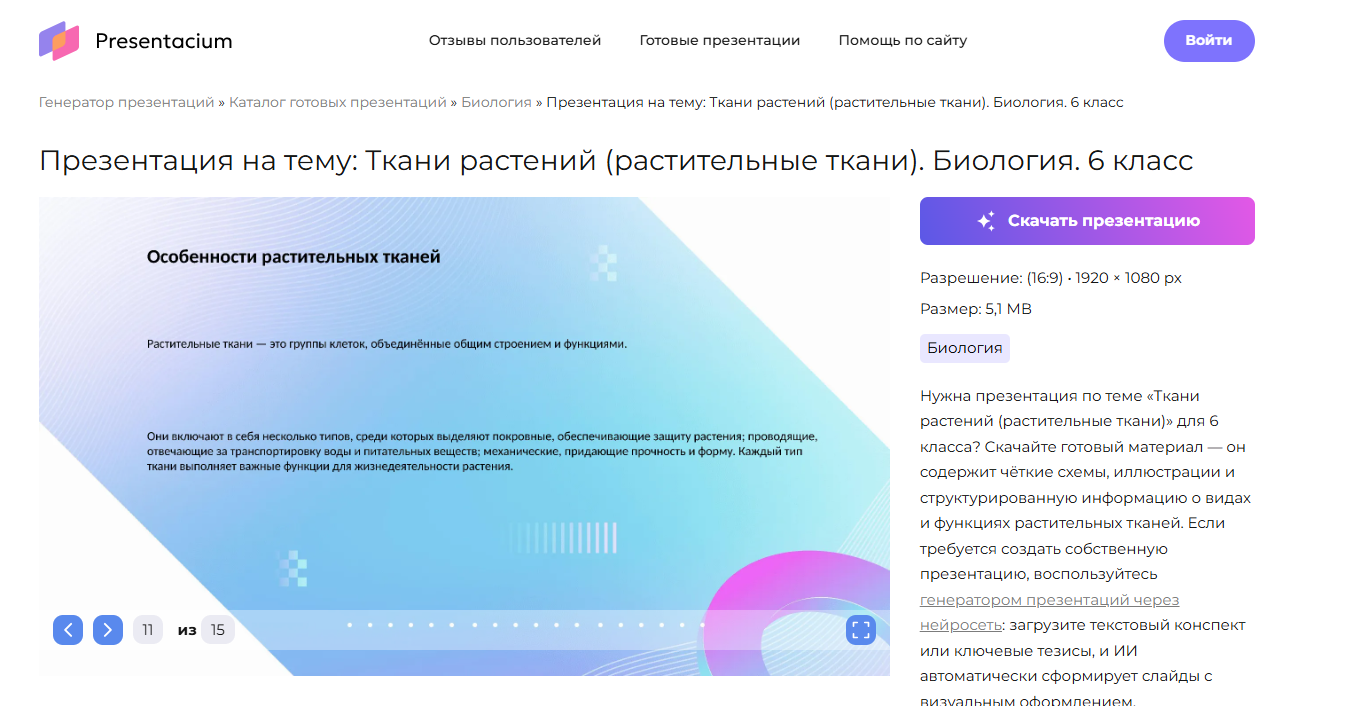
Task: Click the Presentacium brand name text
Action: tap(163, 41)
